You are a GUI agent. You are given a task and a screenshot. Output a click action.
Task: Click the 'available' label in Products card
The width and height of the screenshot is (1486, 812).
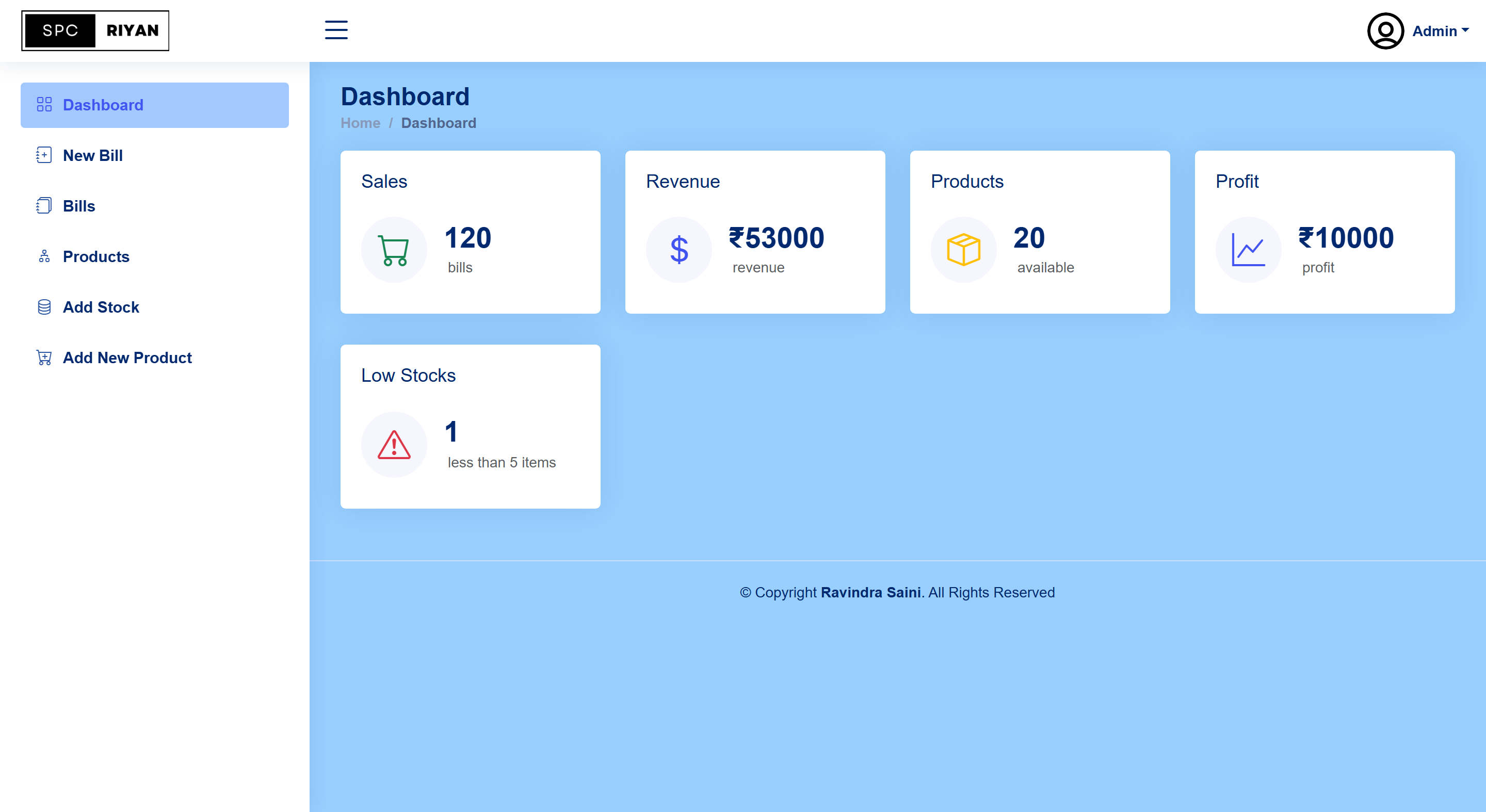(1045, 268)
